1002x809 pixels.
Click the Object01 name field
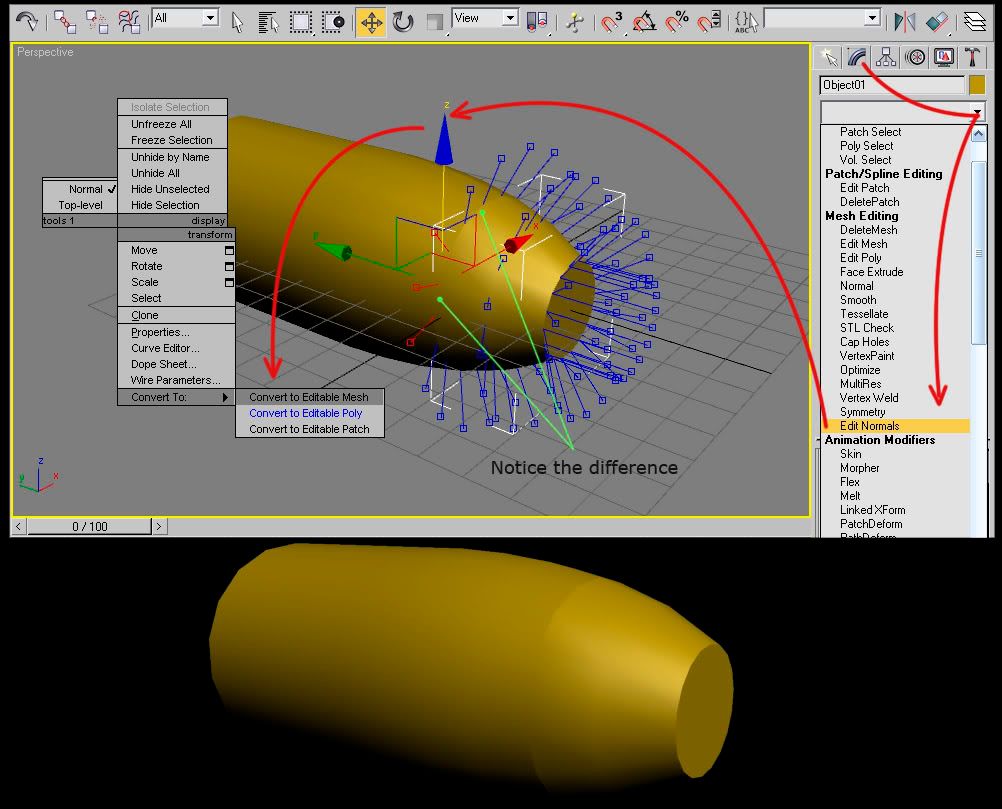pos(891,85)
